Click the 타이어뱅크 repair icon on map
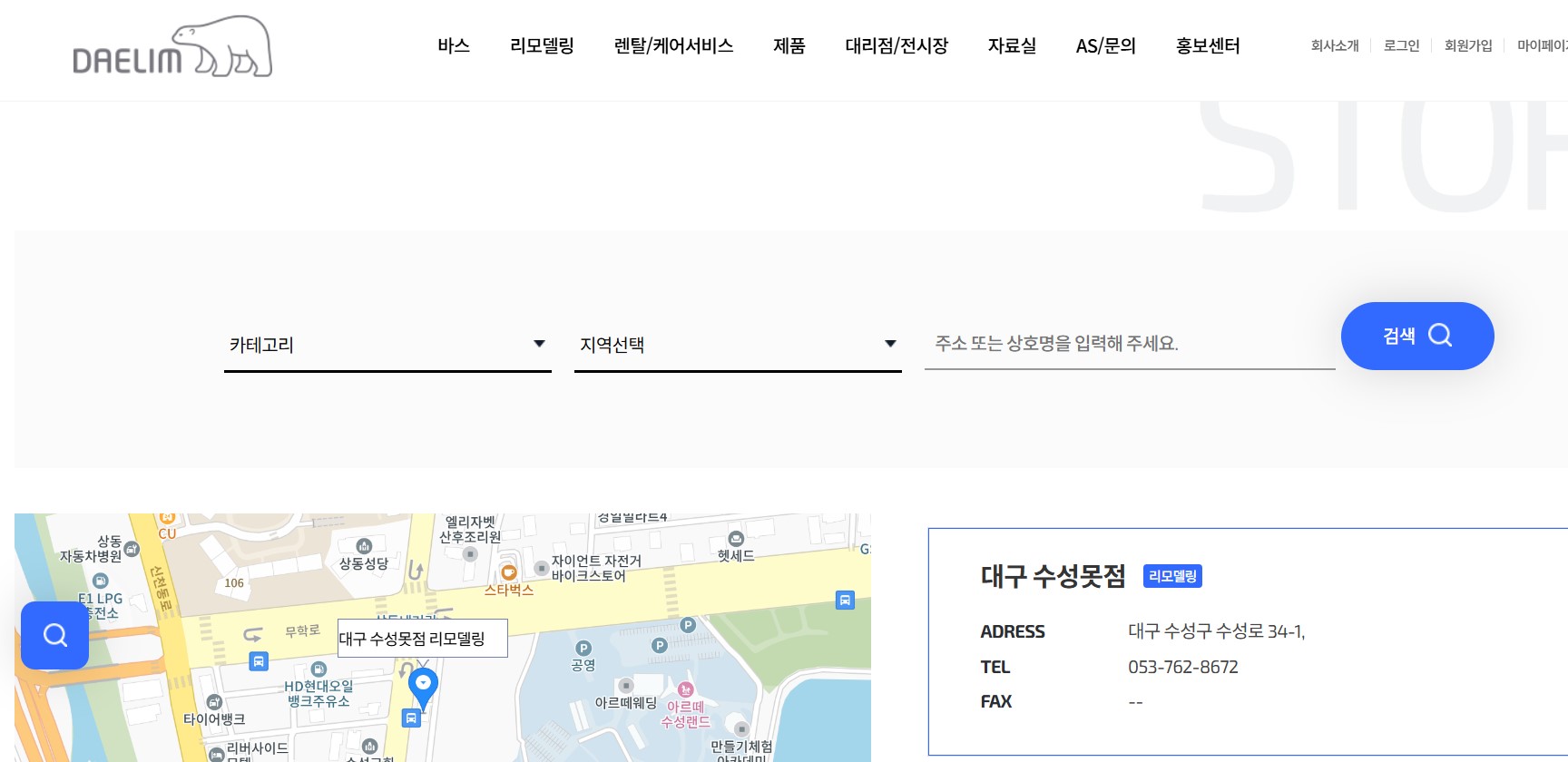The image size is (1568, 762). pos(214,702)
